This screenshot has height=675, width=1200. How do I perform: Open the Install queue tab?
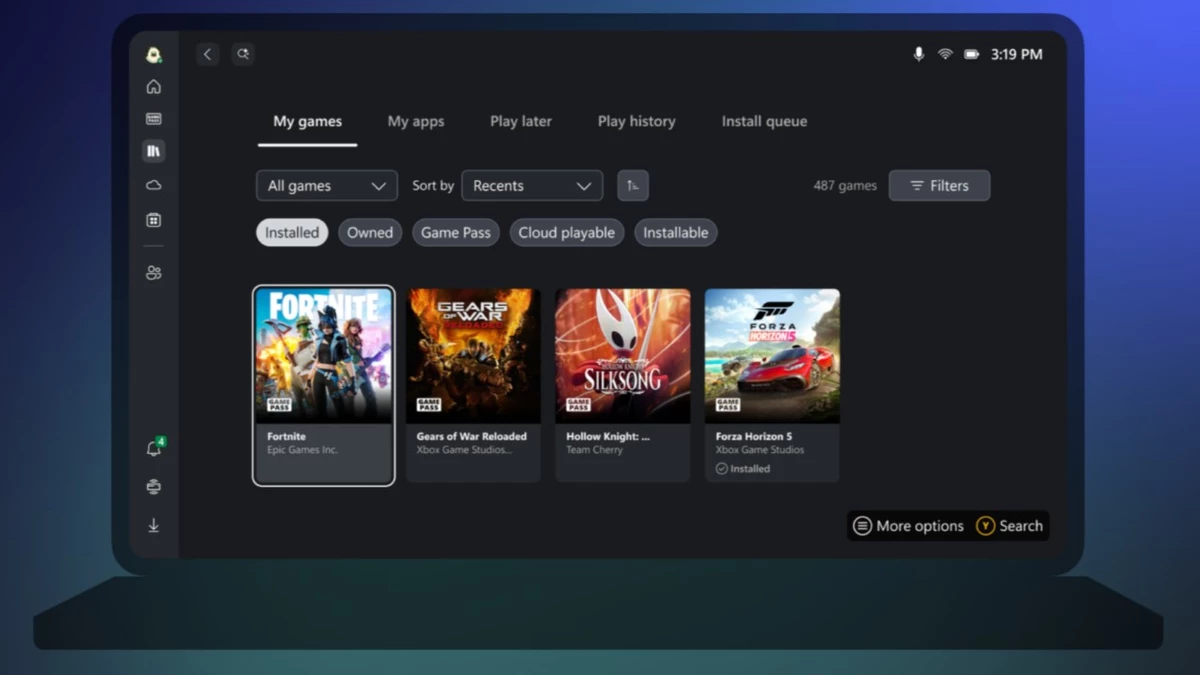[763, 121]
